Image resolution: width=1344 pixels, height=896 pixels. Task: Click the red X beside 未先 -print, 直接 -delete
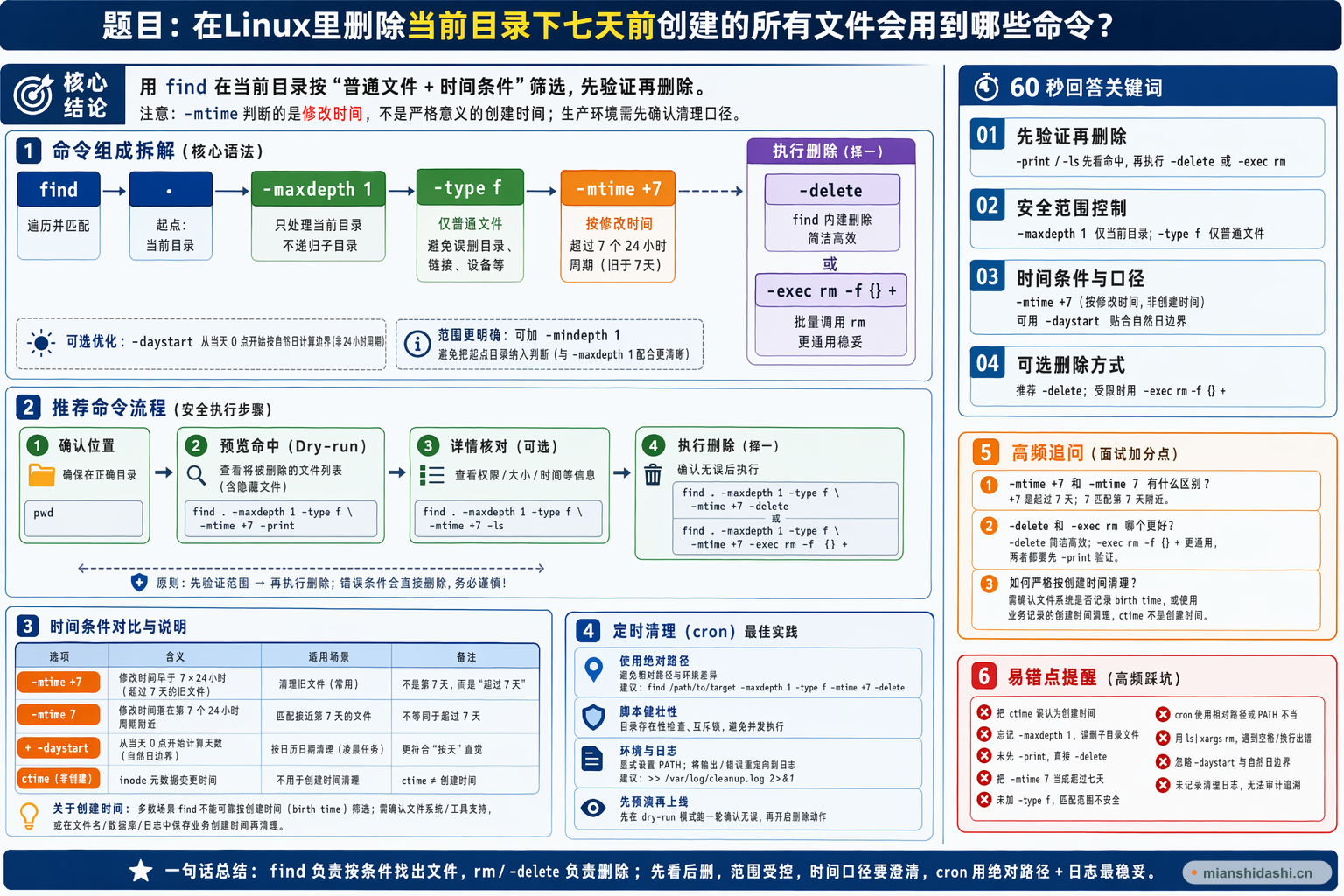click(x=984, y=755)
